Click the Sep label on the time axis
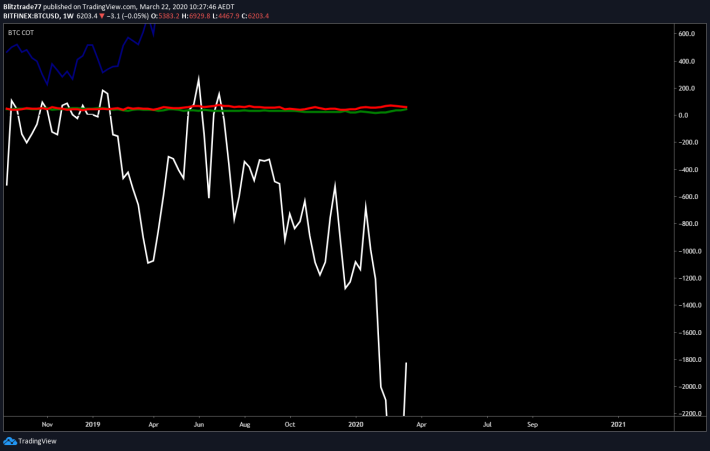The height and width of the screenshot is (451, 710). 532,425
